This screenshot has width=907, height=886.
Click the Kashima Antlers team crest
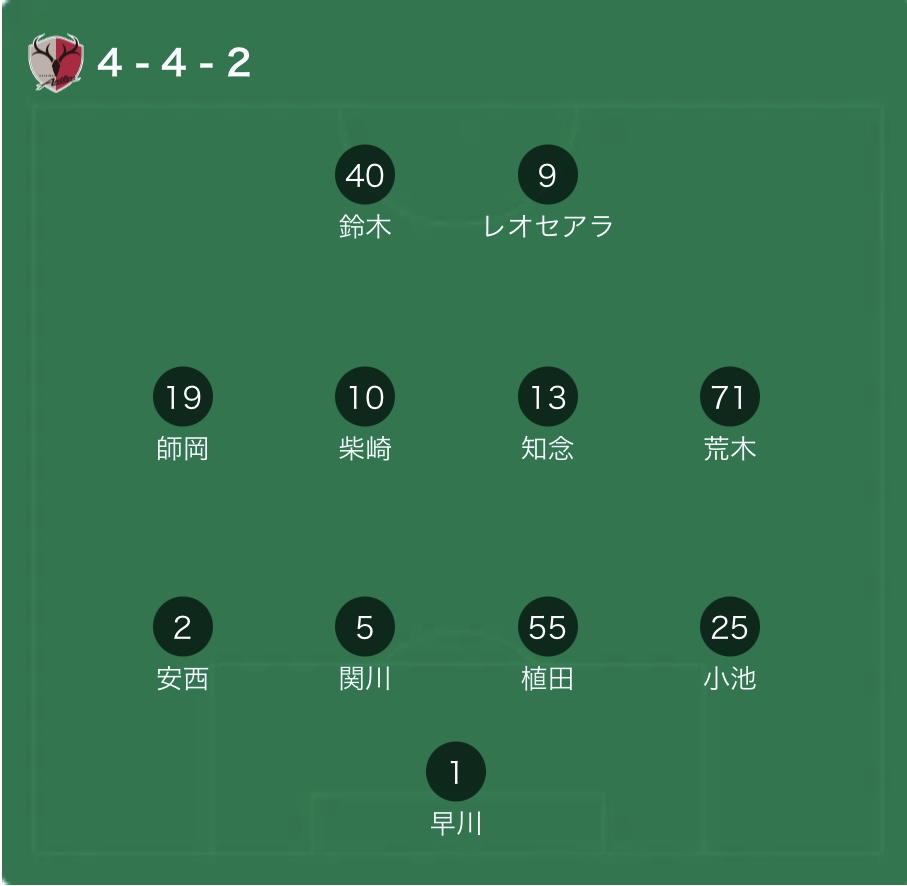coord(56,62)
